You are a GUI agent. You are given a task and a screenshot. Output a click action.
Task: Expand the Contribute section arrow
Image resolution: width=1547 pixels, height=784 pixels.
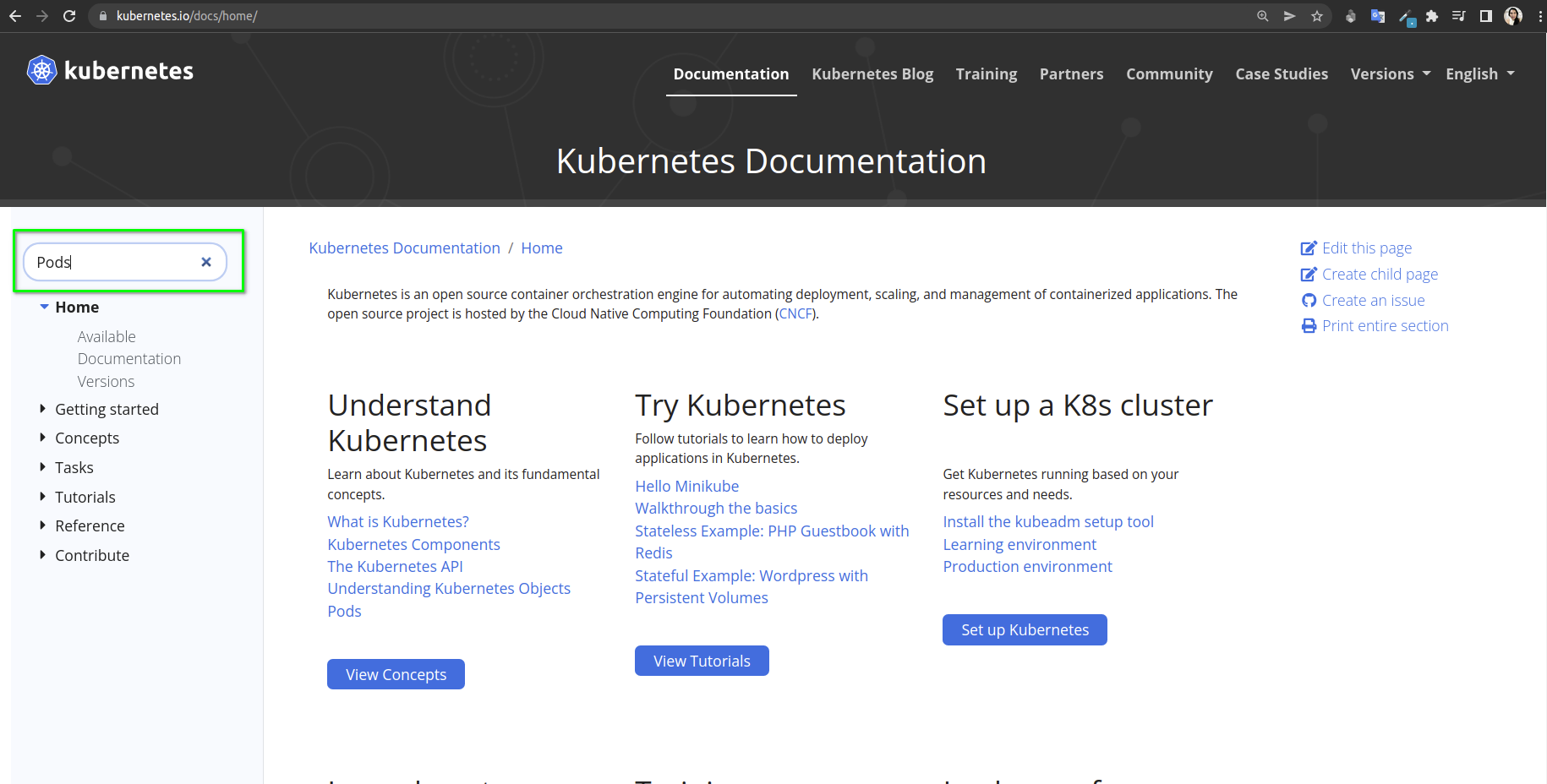(x=42, y=555)
